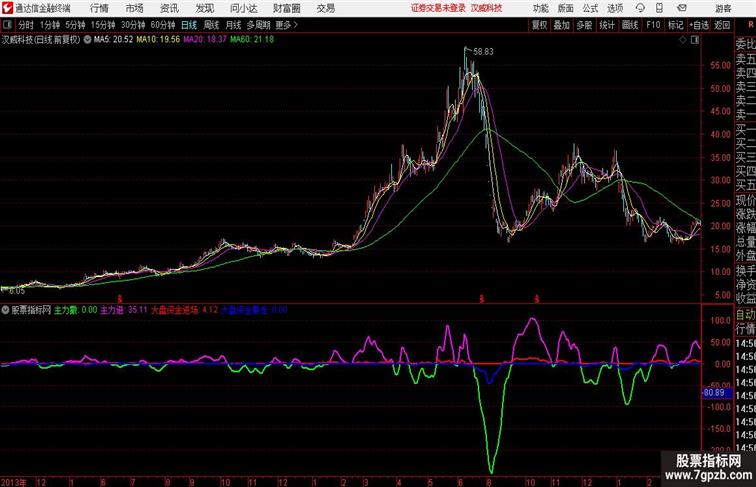Open the 发现 menu
The width and height of the screenshot is (756, 487).
204,8
